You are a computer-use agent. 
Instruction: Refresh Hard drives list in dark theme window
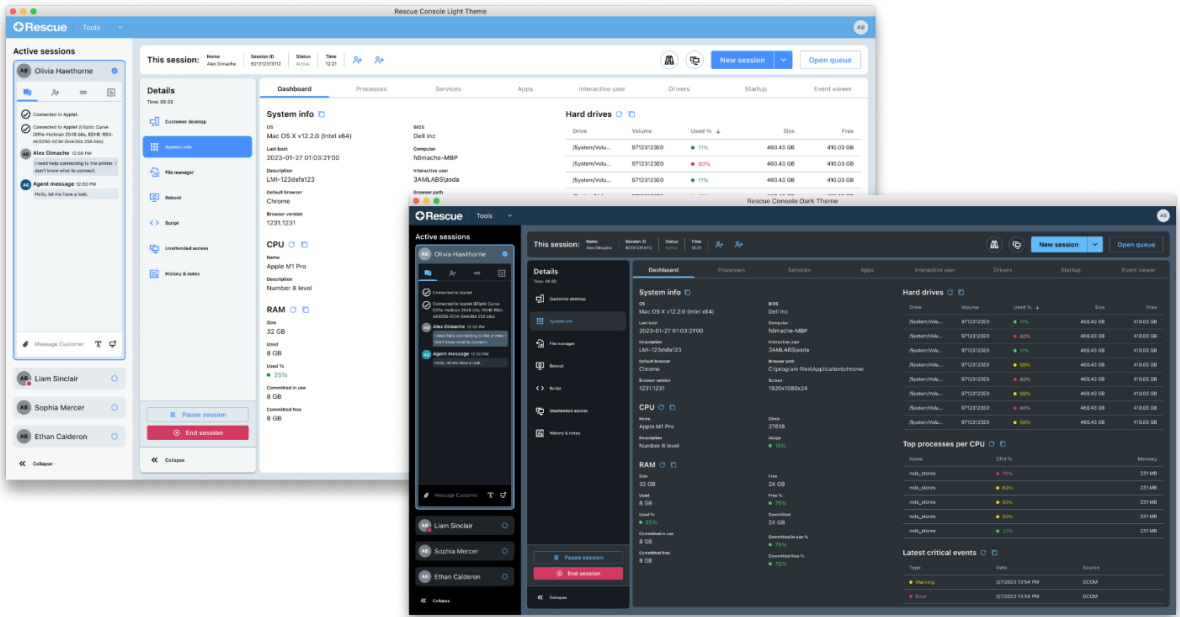pos(950,292)
